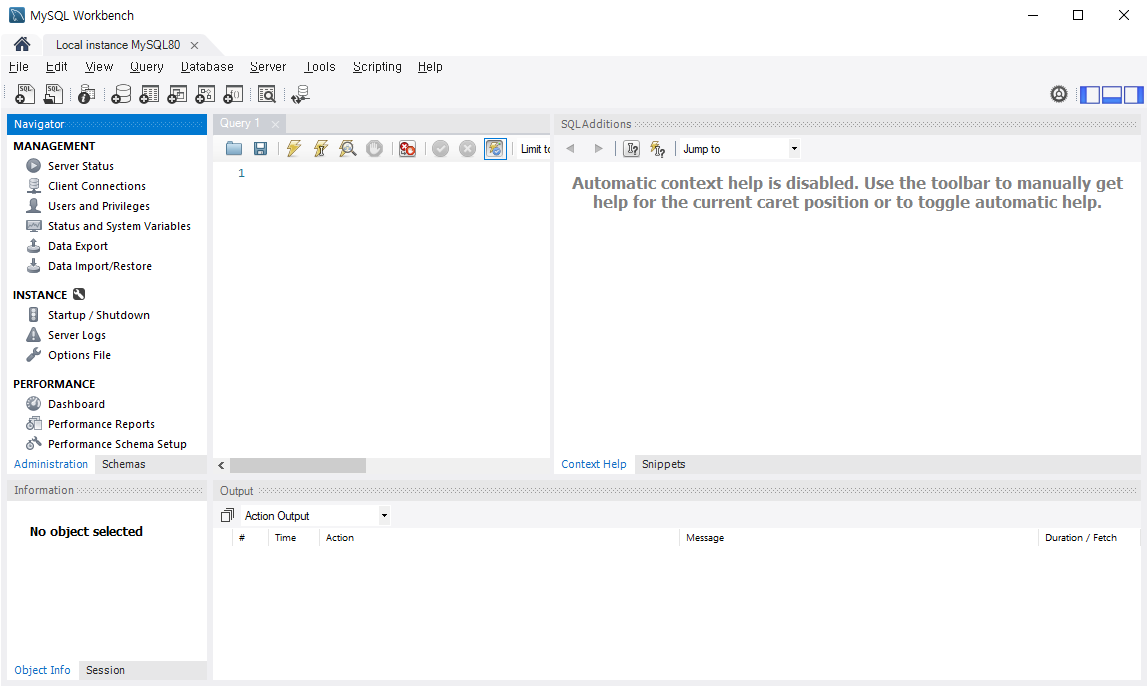Click the INSTANCE heading status icon
Screen dimensions: 1148x687
(x=79, y=294)
